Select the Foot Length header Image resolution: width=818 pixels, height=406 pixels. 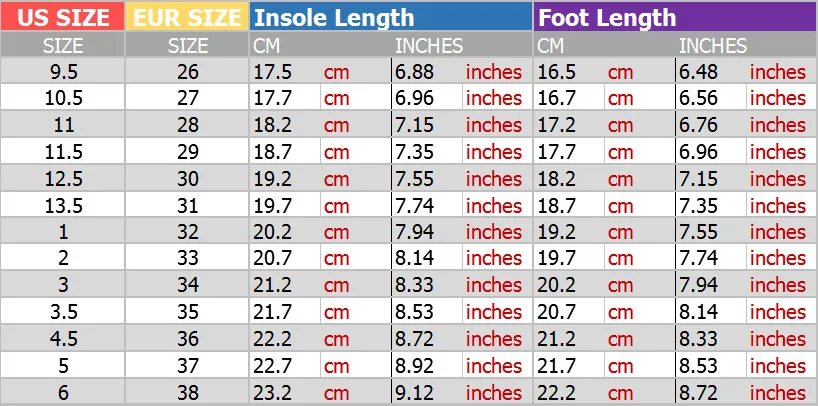(x=675, y=17)
